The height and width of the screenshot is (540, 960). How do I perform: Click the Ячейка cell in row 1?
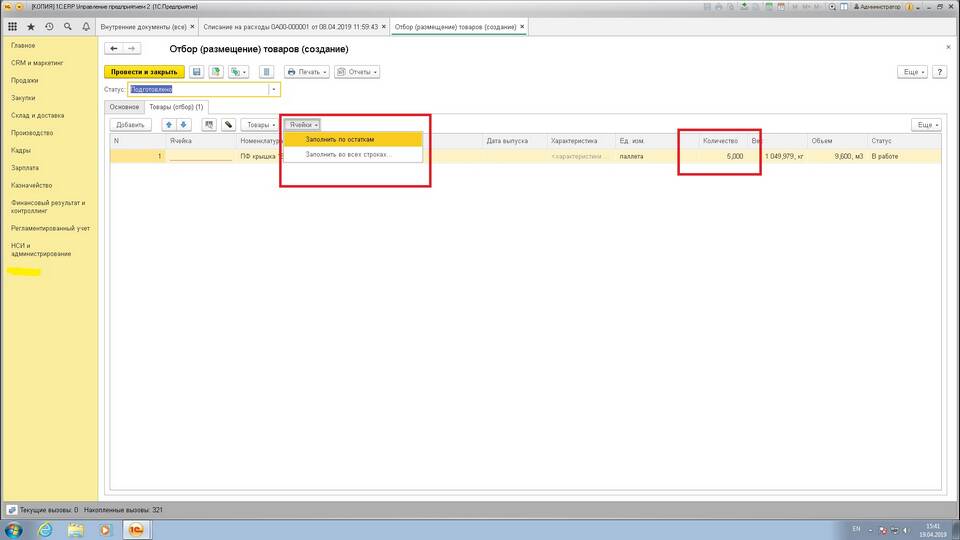click(x=201, y=156)
